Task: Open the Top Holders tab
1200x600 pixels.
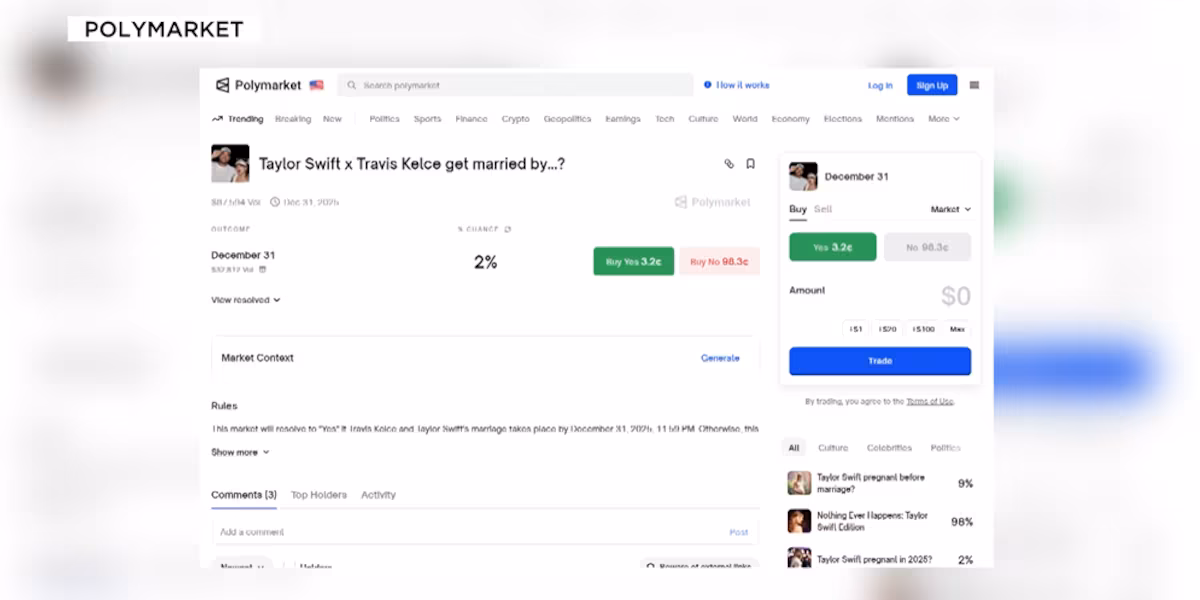Action: coord(318,495)
